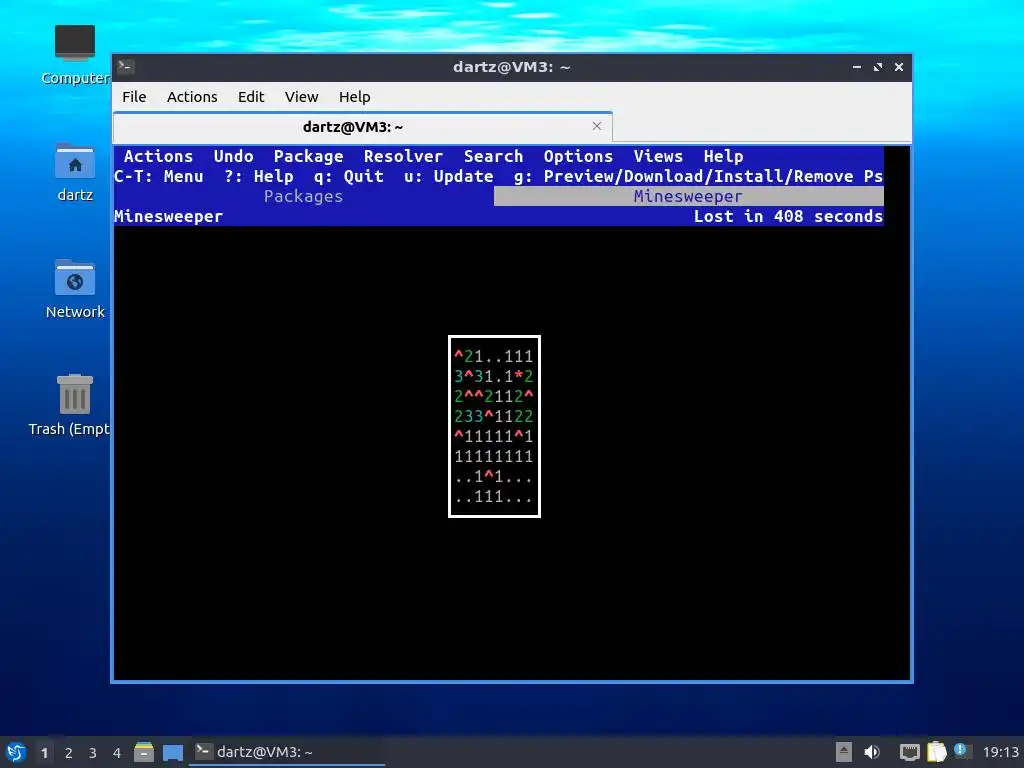Image resolution: width=1024 pixels, height=768 pixels.
Task: Click the dartz@VM3 taskbar window button
Action: tap(287, 752)
